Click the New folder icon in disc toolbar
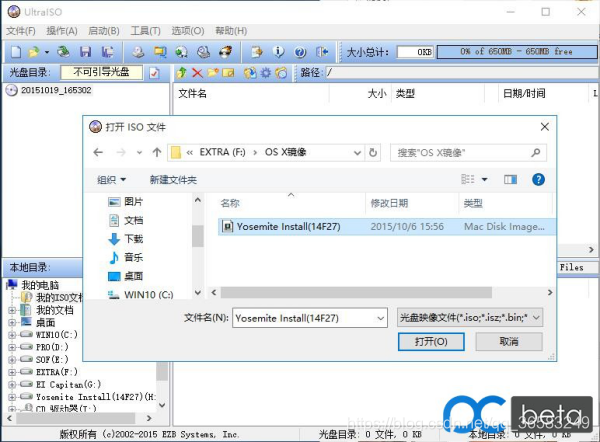Screen dimensions: 600x442 tap(213, 72)
